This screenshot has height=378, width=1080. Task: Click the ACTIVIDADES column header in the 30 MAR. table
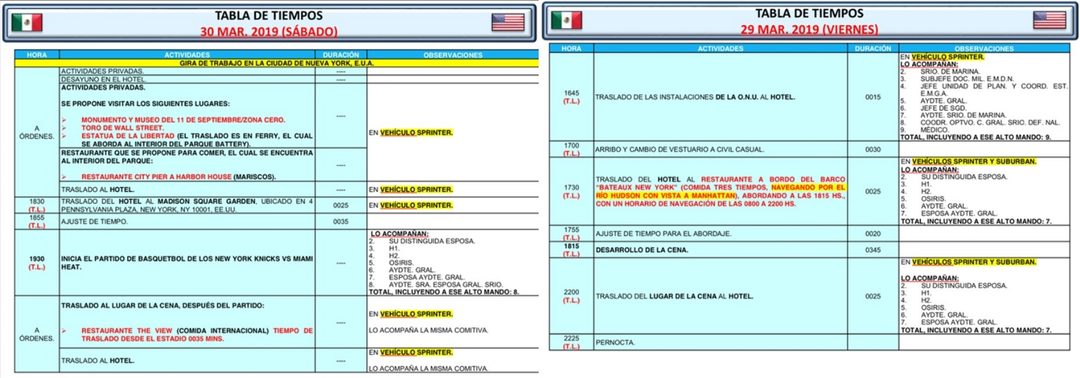(x=187, y=54)
